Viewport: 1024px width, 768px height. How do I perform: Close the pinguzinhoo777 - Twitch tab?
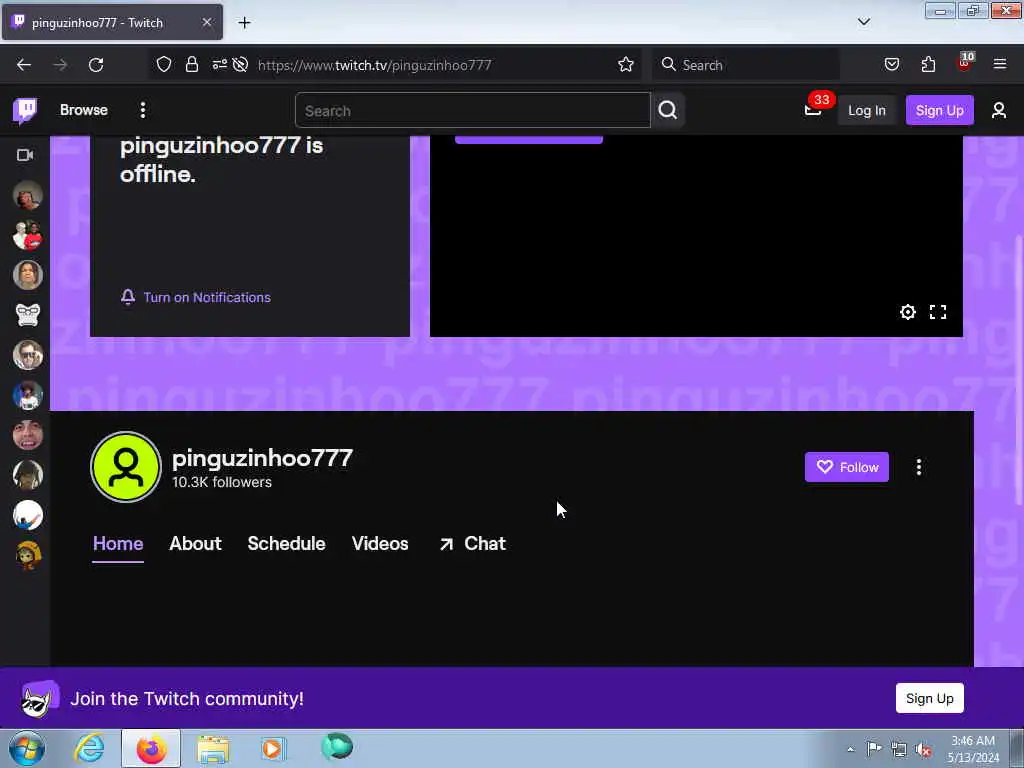[x=206, y=22]
